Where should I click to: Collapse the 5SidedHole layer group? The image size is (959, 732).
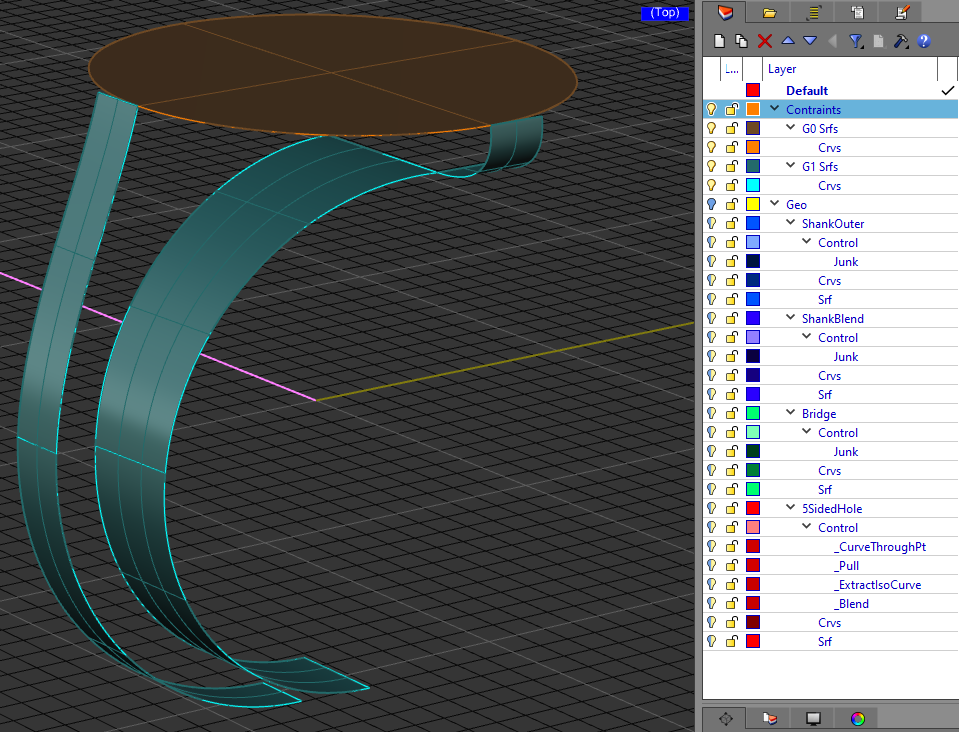pyautogui.click(x=791, y=508)
